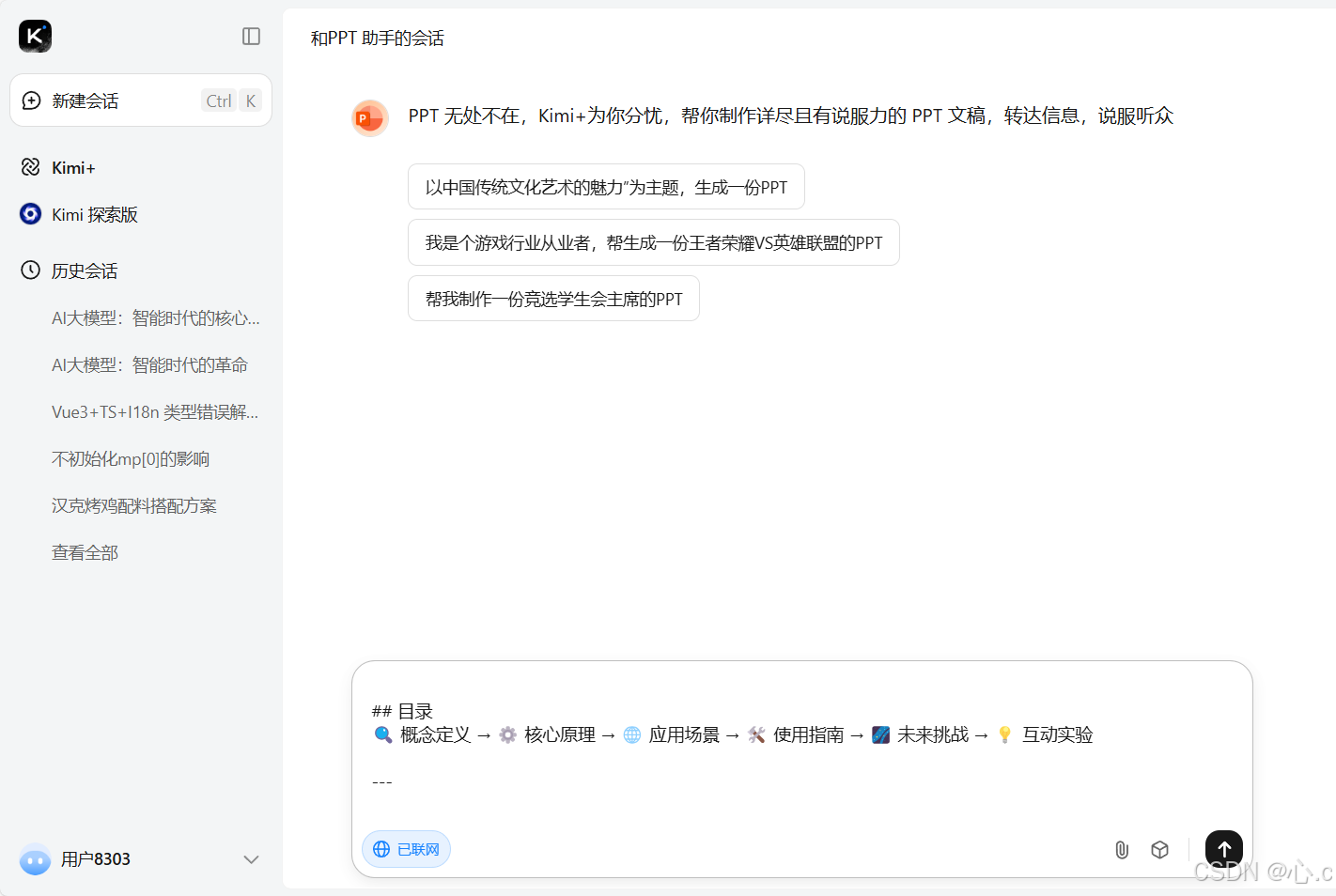Screen dimensions: 1336x896
Task: Select the 王者荣耀VS英雄联盟 PPT suggestion
Action: click(654, 242)
